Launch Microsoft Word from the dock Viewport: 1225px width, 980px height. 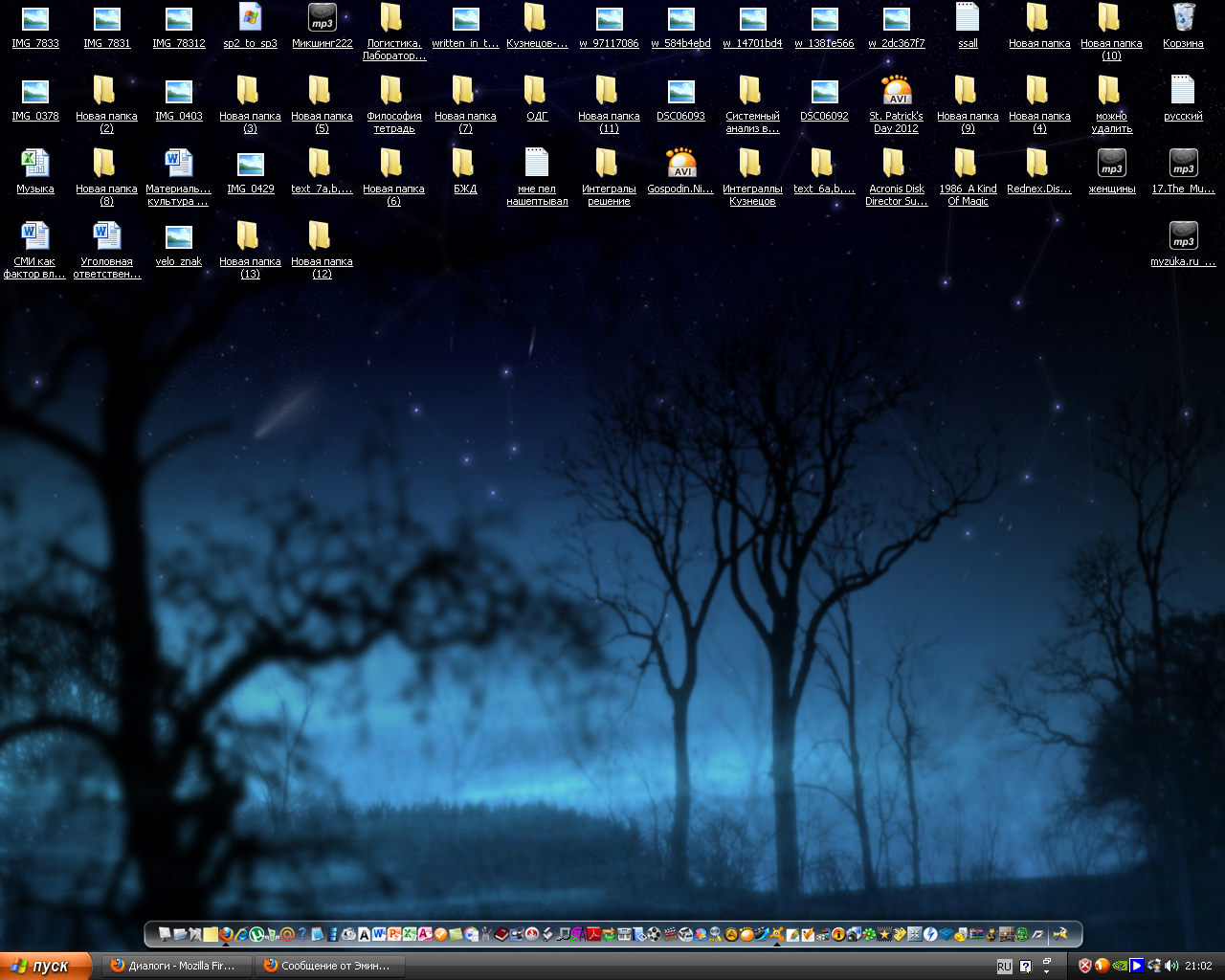point(379,934)
